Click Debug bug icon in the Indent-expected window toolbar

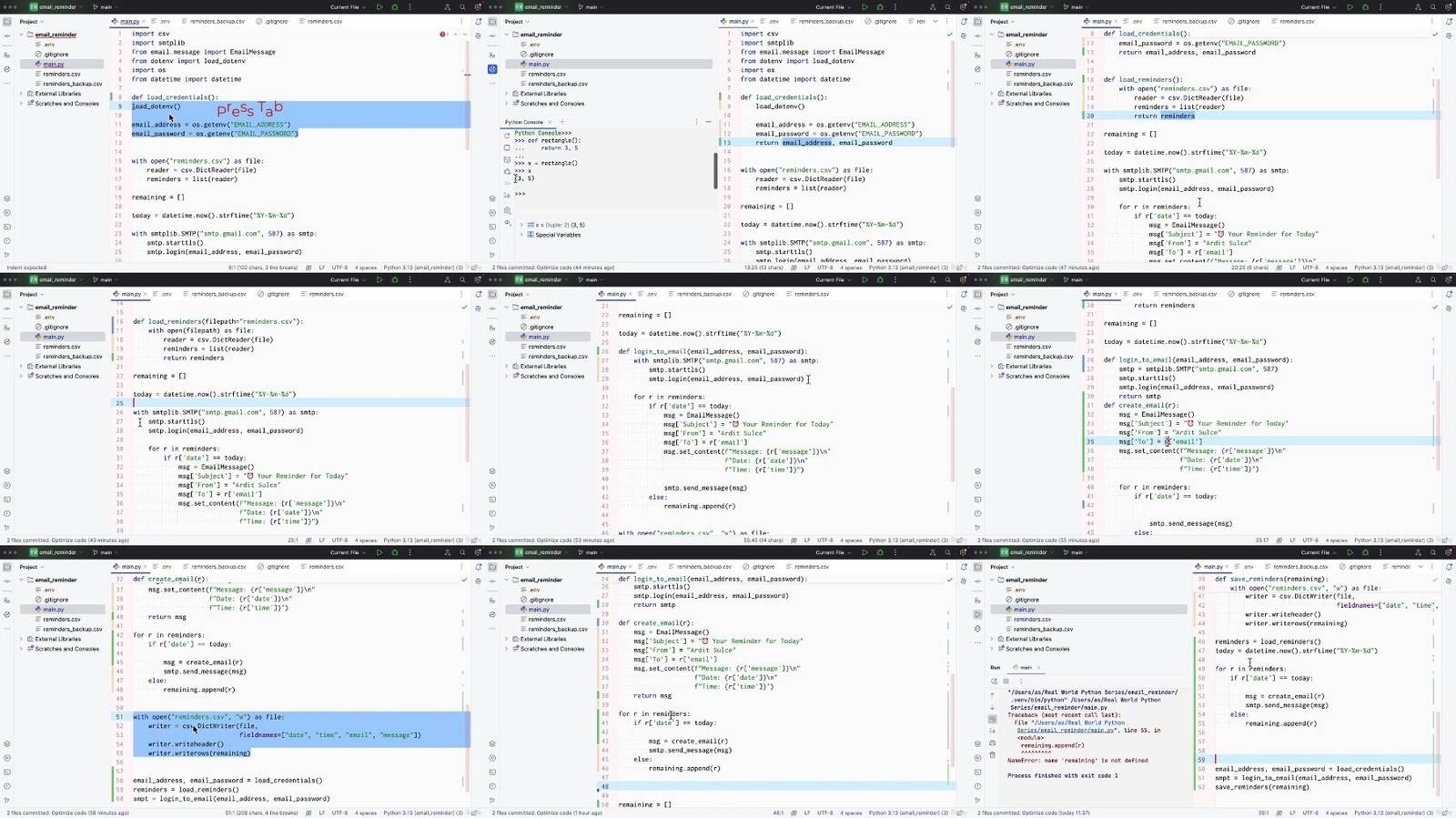(394, 7)
